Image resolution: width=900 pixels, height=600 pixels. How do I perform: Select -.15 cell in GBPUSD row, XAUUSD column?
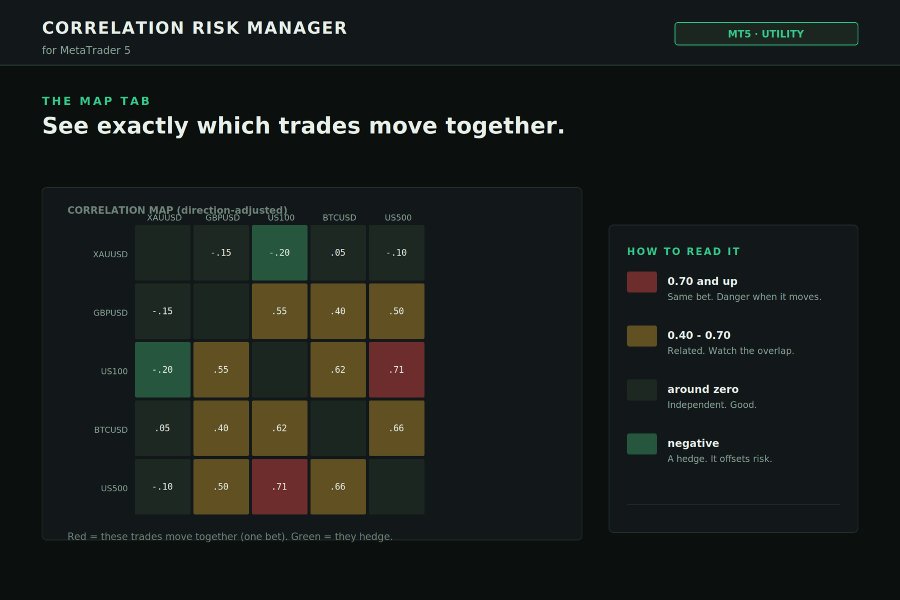162,311
